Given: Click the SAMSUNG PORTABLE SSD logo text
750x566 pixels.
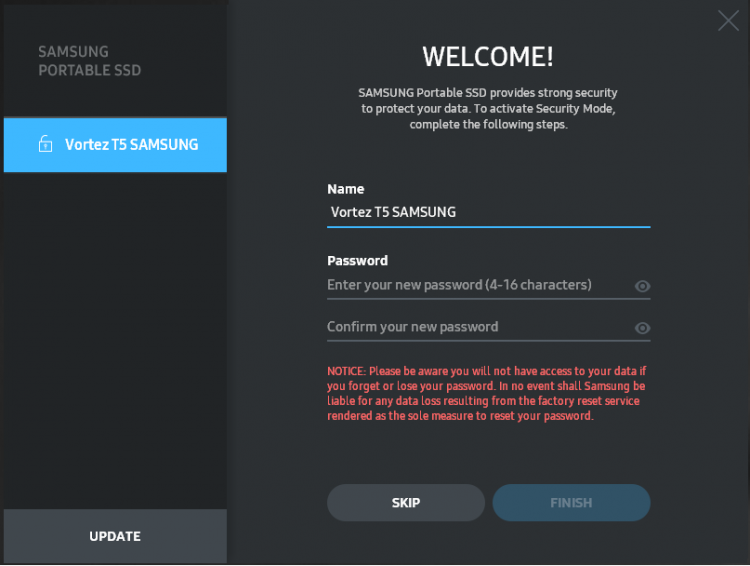Looking at the screenshot, I should [x=89, y=61].
